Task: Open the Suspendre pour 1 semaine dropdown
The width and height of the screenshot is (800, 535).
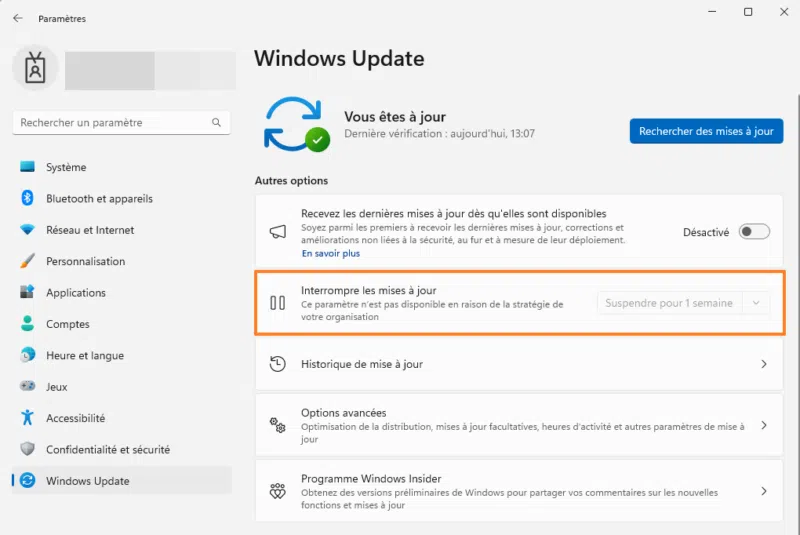Action: (684, 303)
